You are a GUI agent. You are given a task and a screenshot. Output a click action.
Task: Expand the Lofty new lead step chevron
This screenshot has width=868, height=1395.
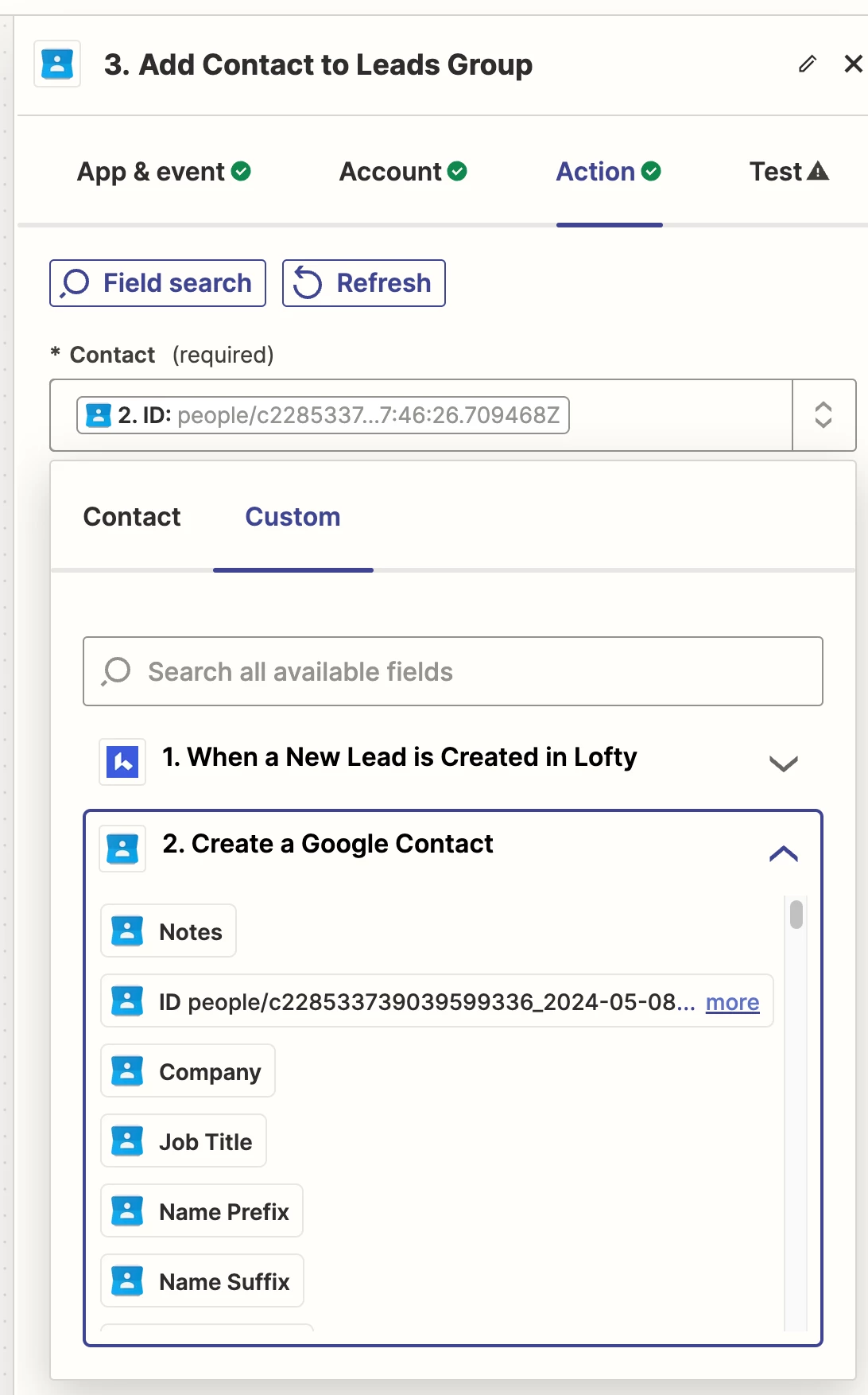[784, 764]
